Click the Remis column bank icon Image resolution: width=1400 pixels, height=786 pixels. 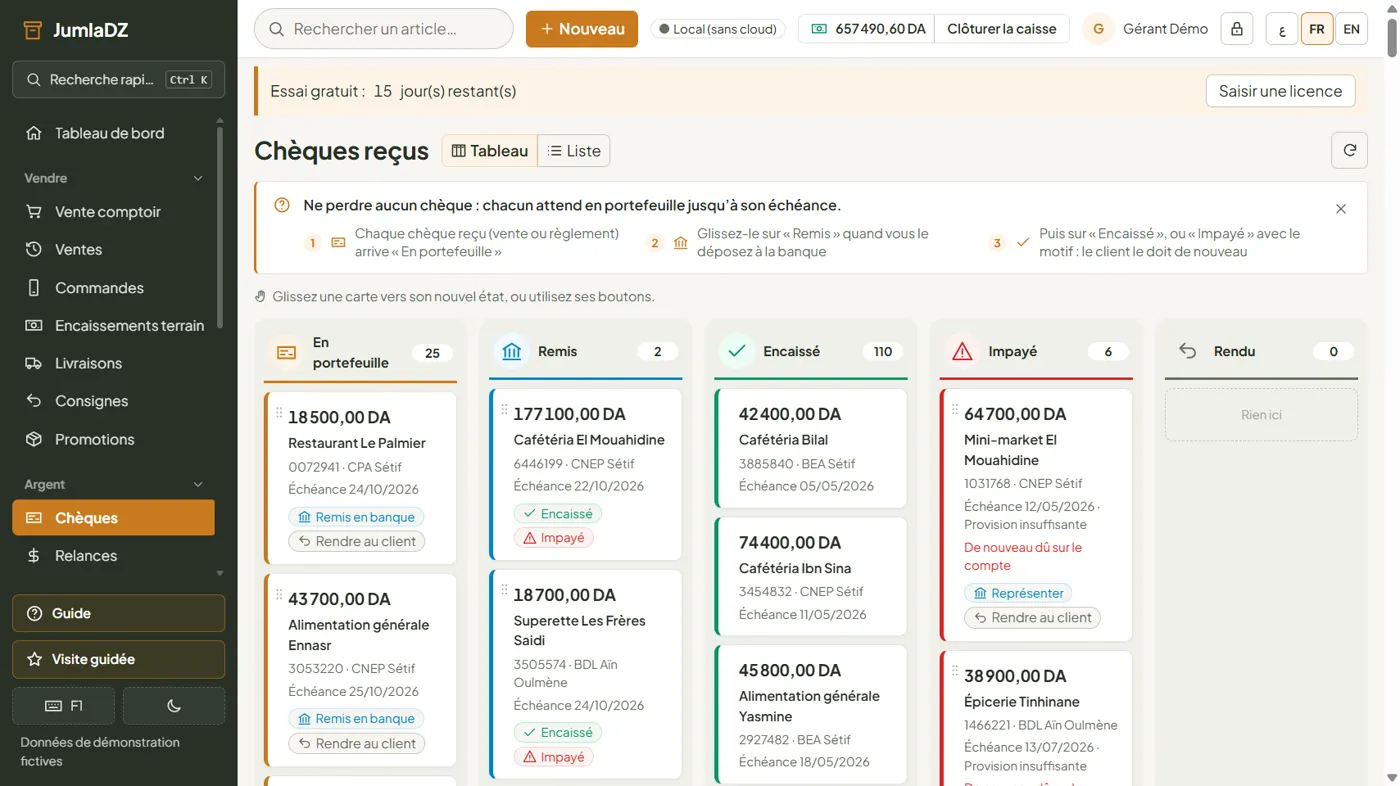point(512,351)
